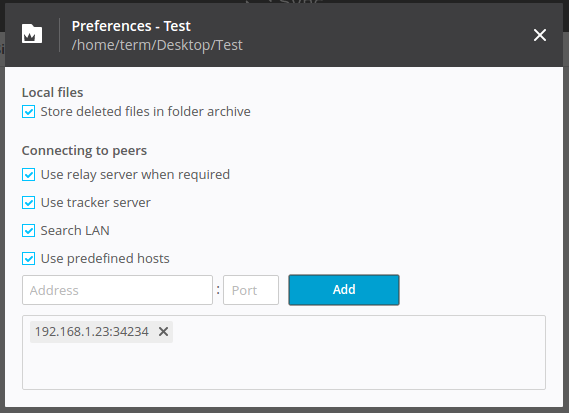
Task: Click the Search LAN label text
Action: [x=75, y=230]
